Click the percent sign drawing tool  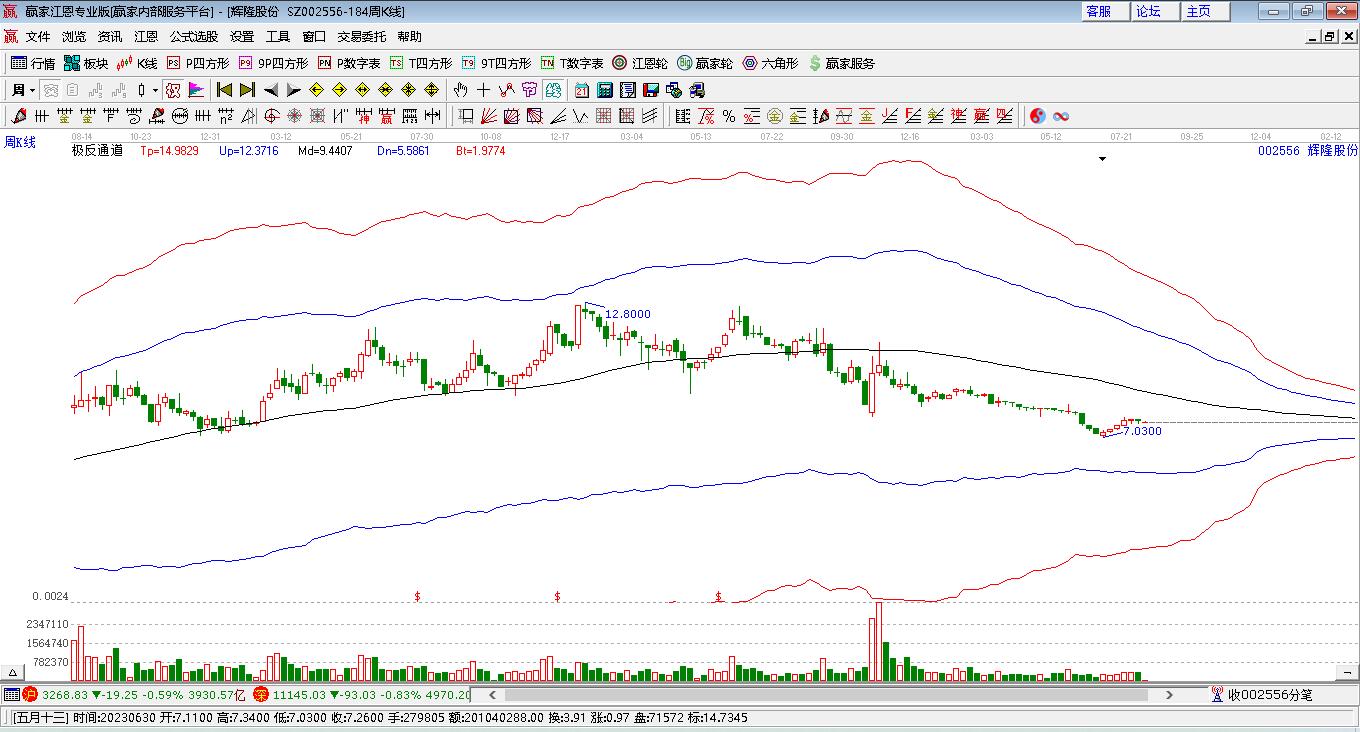coord(729,116)
